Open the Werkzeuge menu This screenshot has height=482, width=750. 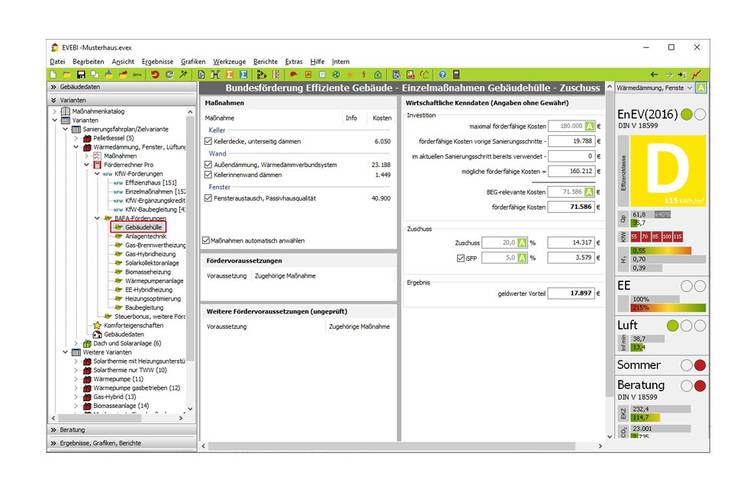[229, 61]
